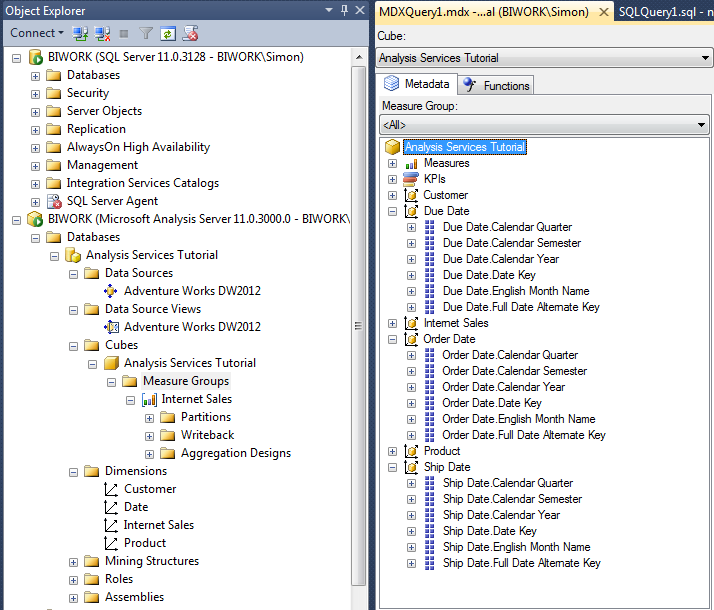Click the script toolbar icon with red mark
The height and width of the screenshot is (610, 714).
(x=190, y=33)
